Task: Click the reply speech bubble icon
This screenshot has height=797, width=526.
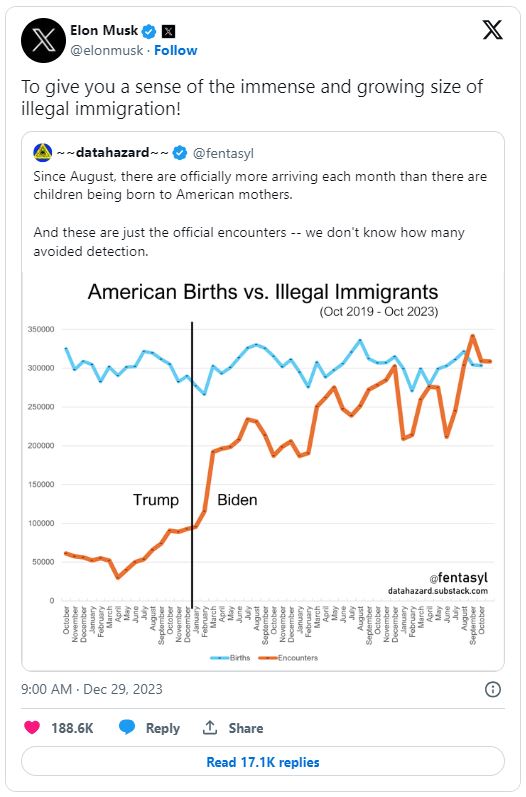Action: (127, 727)
